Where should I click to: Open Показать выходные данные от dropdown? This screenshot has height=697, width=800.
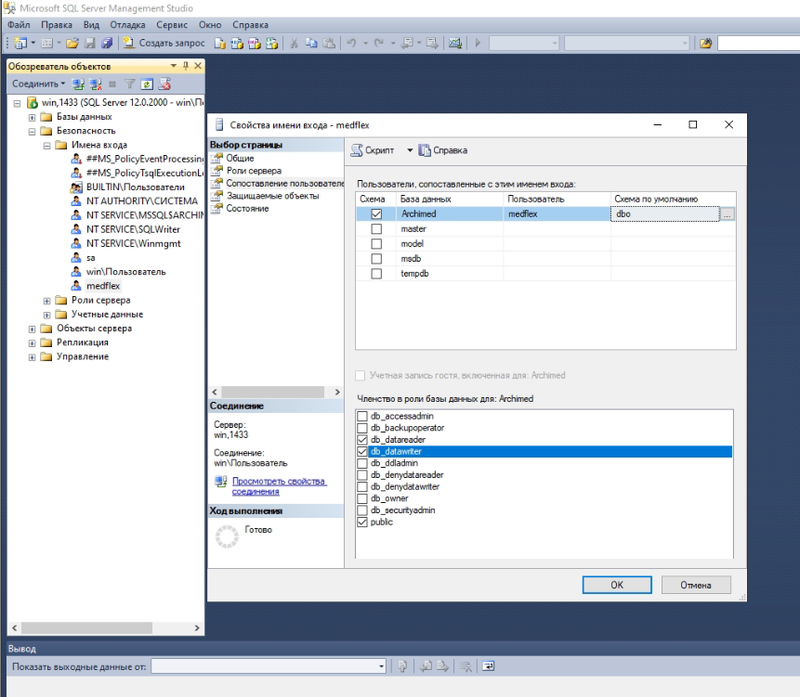tap(381, 666)
